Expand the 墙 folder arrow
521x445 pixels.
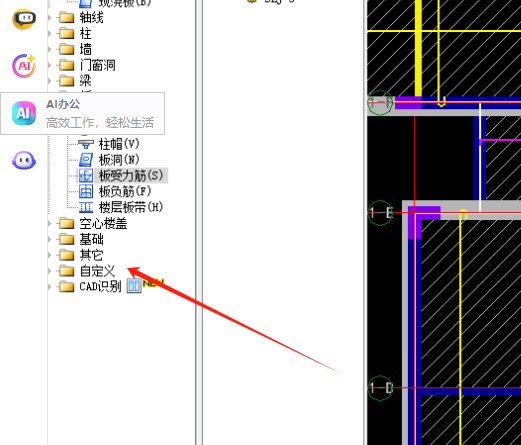[x=49, y=49]
